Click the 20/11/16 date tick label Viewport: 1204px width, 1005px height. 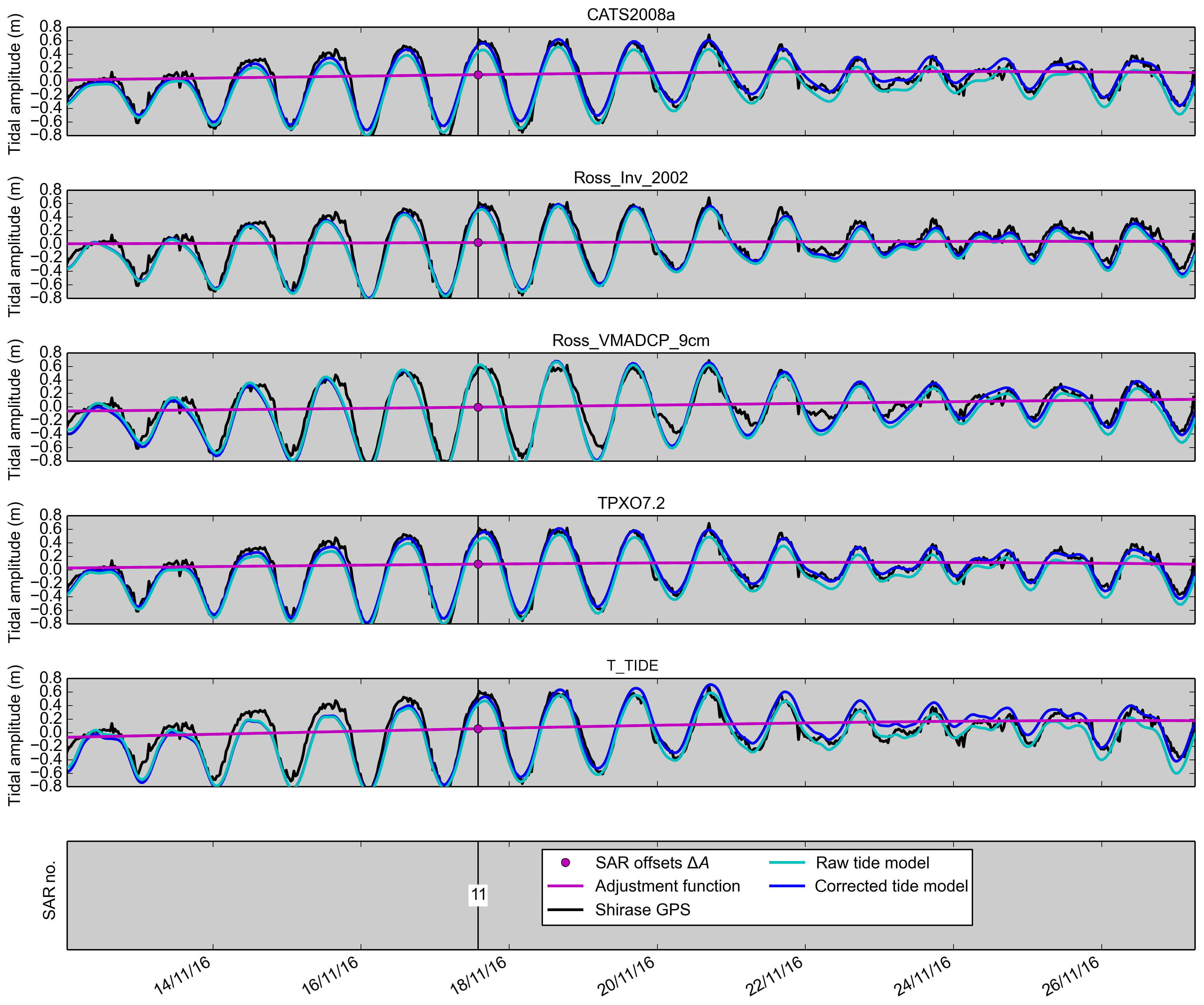[x=627, y=975]
